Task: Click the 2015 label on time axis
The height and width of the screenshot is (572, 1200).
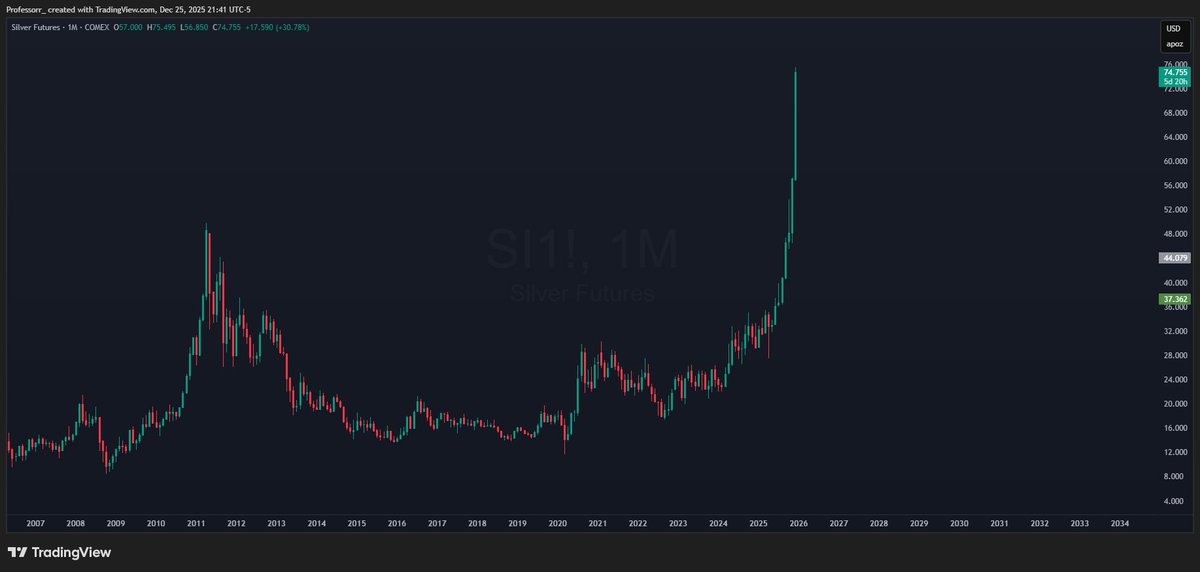Action: [357, 523]
